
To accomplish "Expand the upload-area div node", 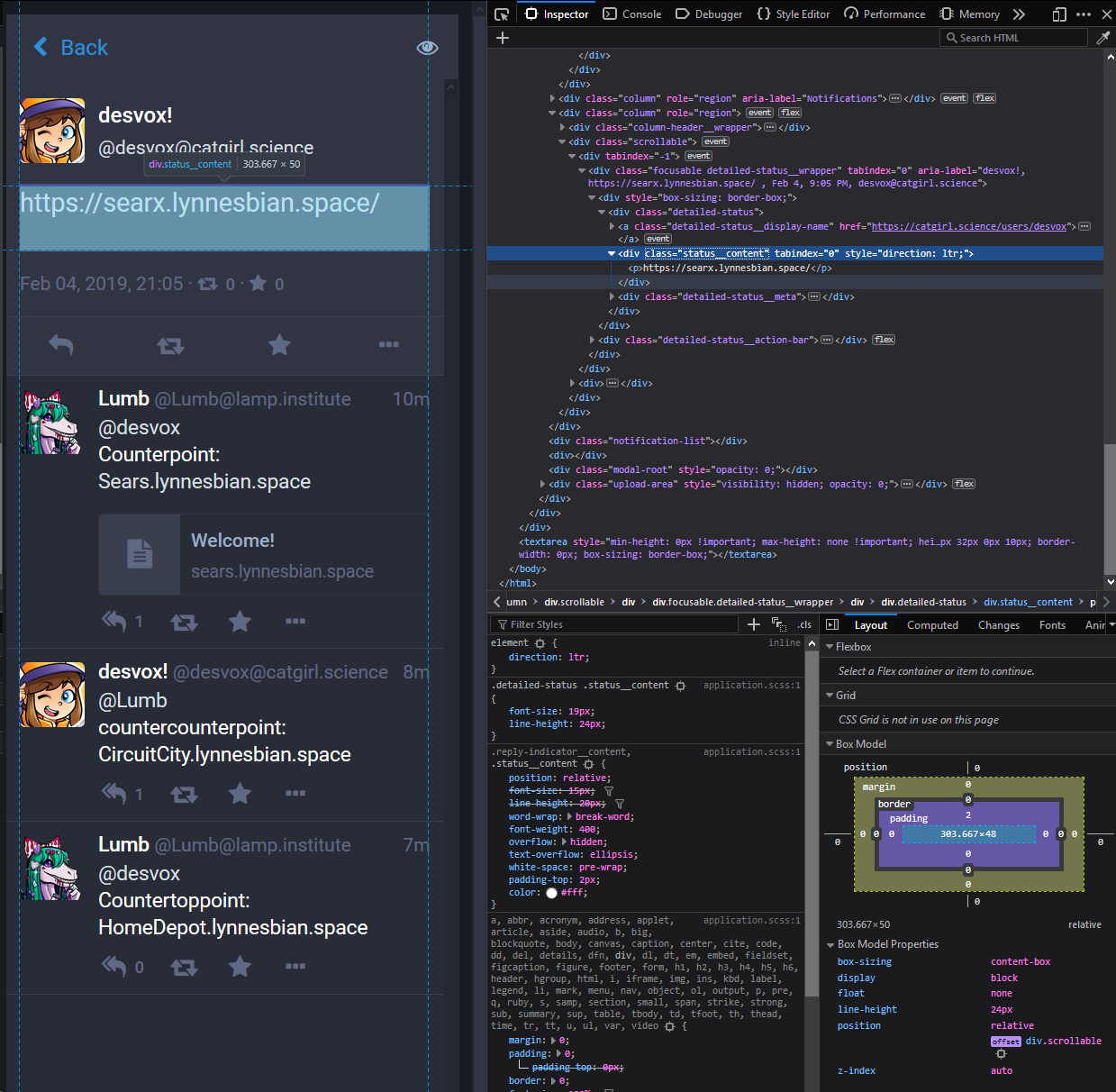I will pos(542,484).
